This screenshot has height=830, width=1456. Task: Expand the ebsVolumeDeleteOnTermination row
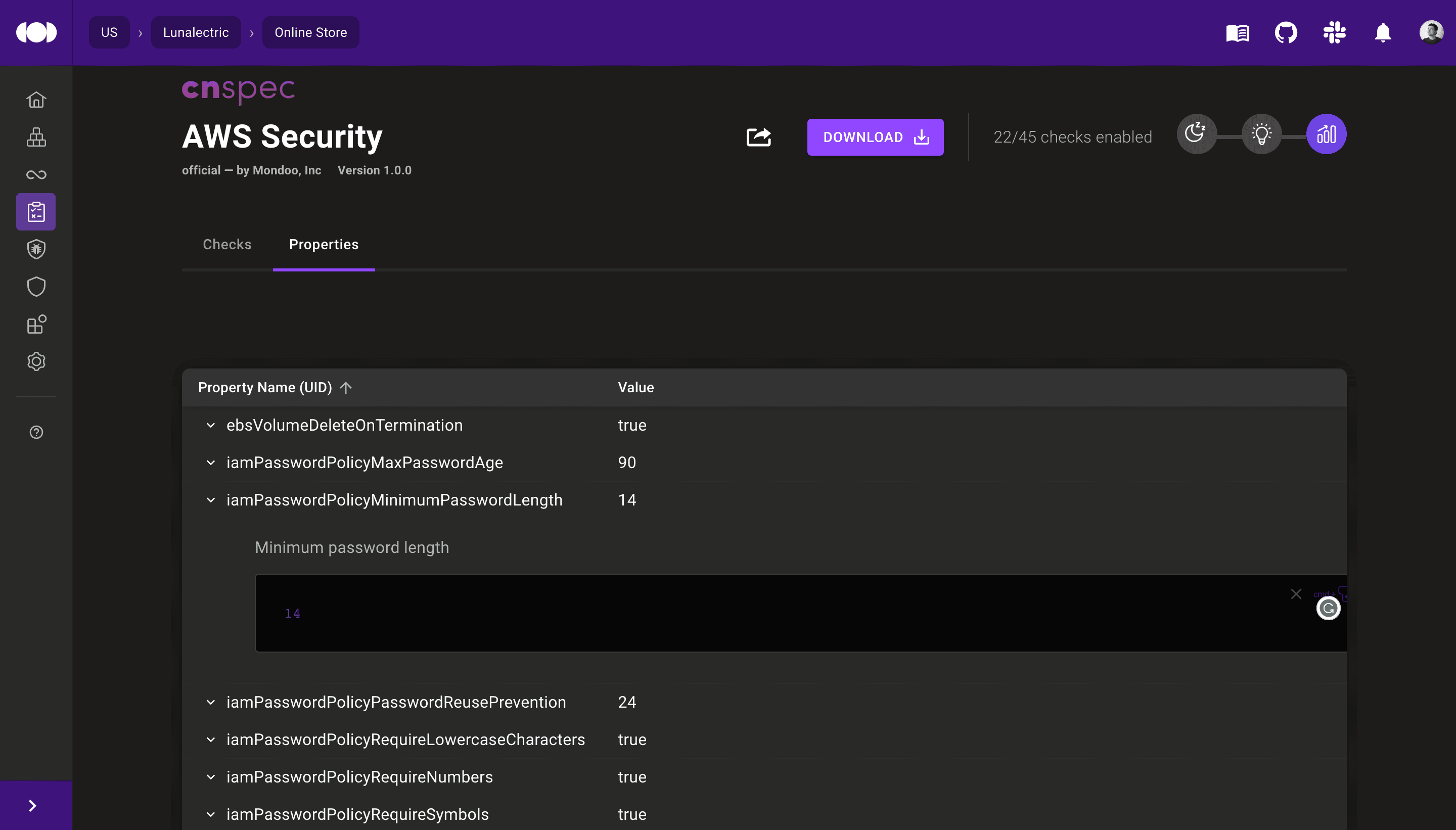pos(210,425)
